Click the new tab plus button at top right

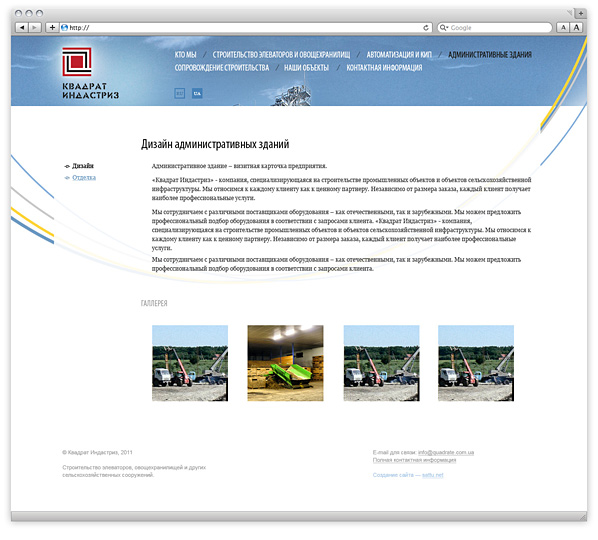pos(580,13)
